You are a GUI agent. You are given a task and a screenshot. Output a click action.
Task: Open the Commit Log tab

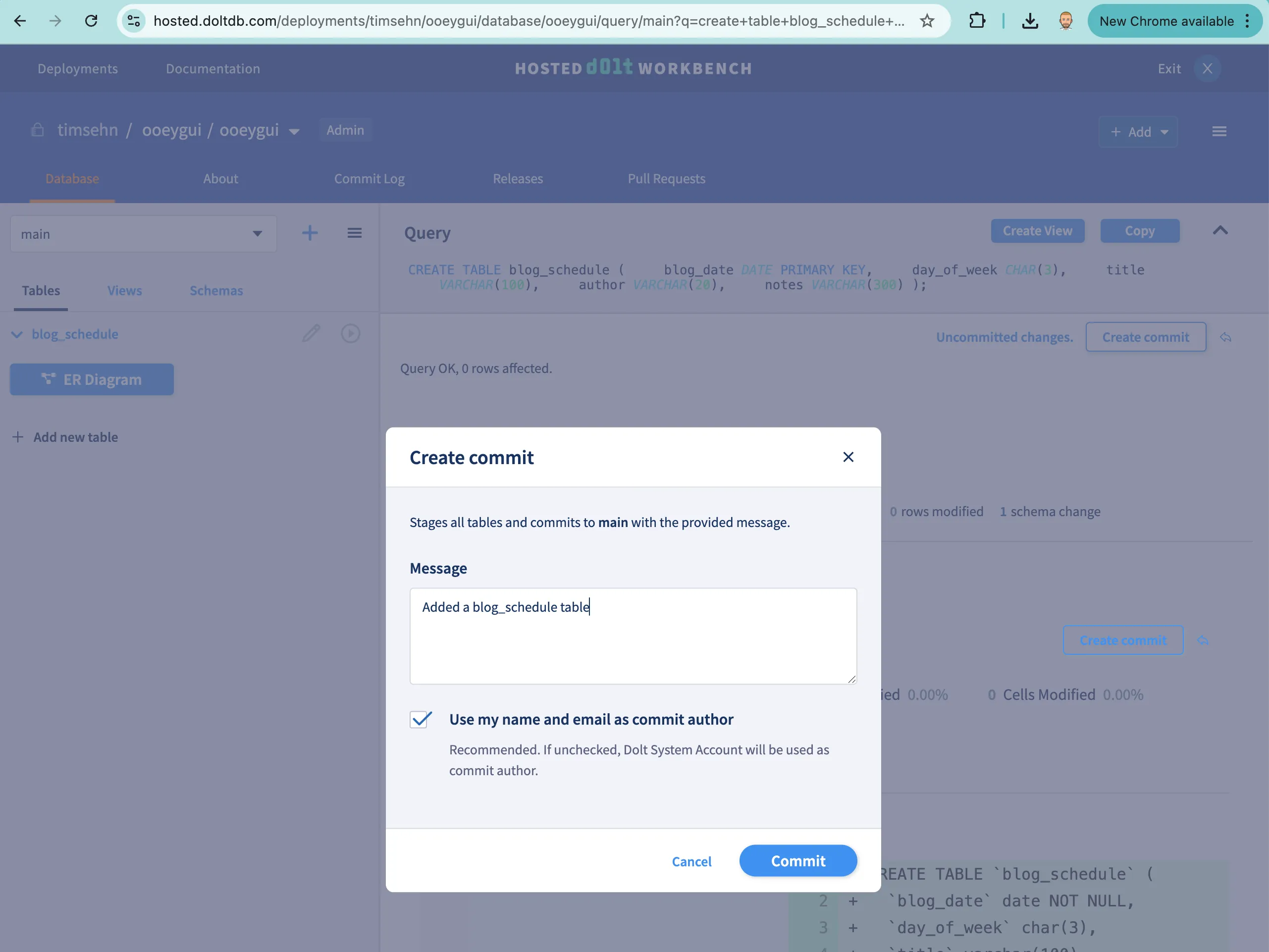370,178
